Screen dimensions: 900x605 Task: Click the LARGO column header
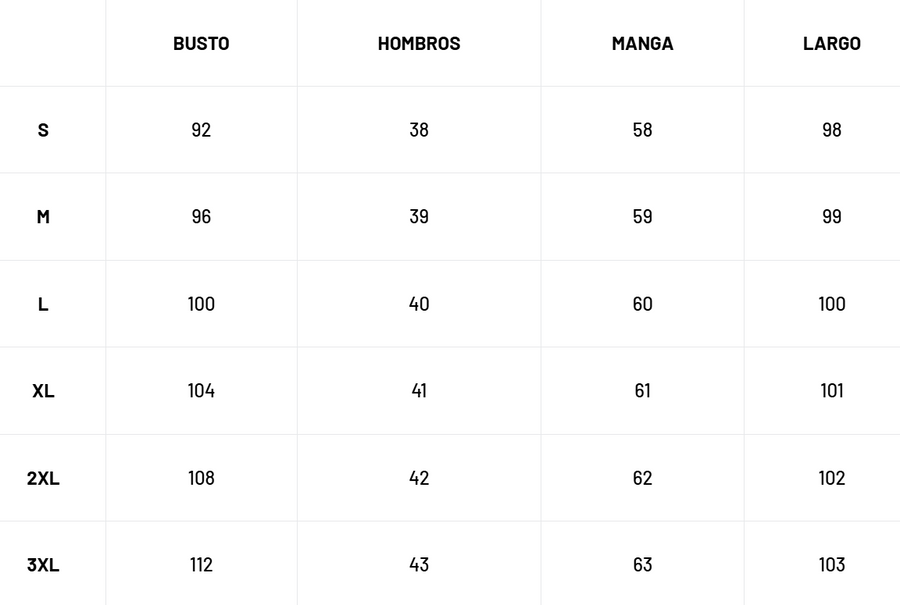[x=831, y=43]
